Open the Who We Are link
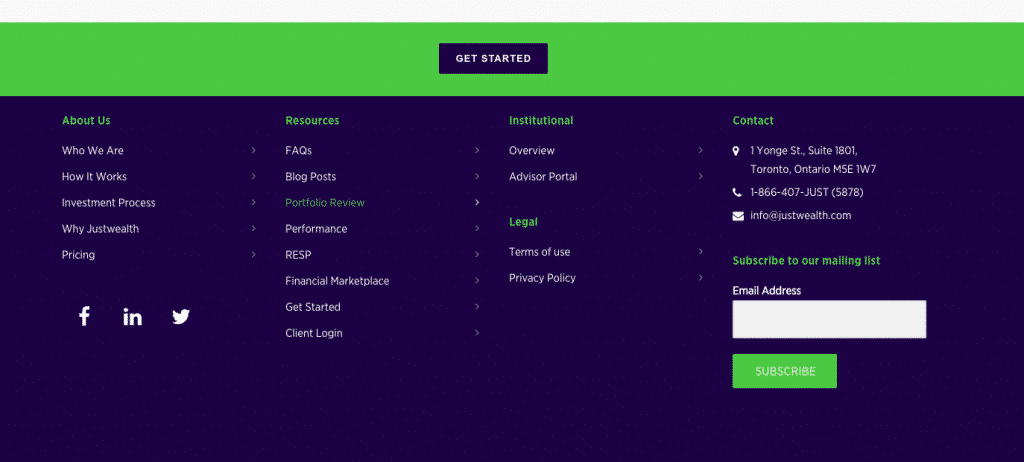The width and height of the screenshot is (1024, 462). [93, 150]
